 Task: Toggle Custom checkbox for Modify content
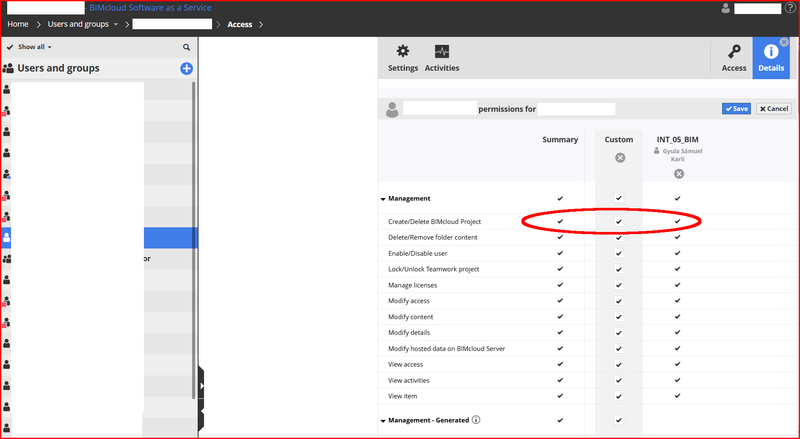pos(619,316)
